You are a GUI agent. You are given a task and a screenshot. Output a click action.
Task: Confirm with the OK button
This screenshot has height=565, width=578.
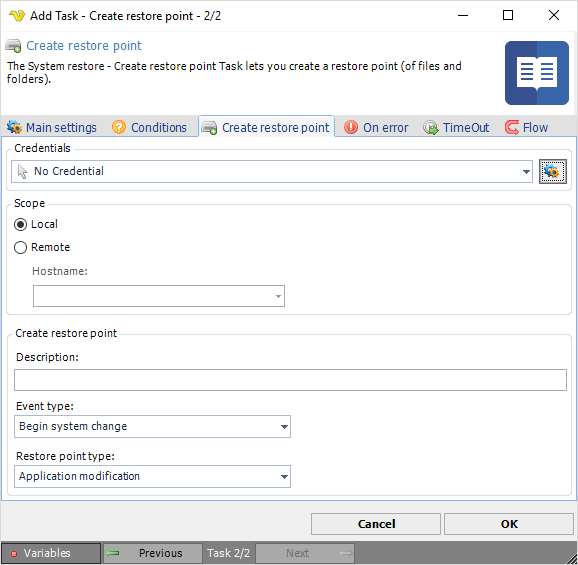coord(509,524)
